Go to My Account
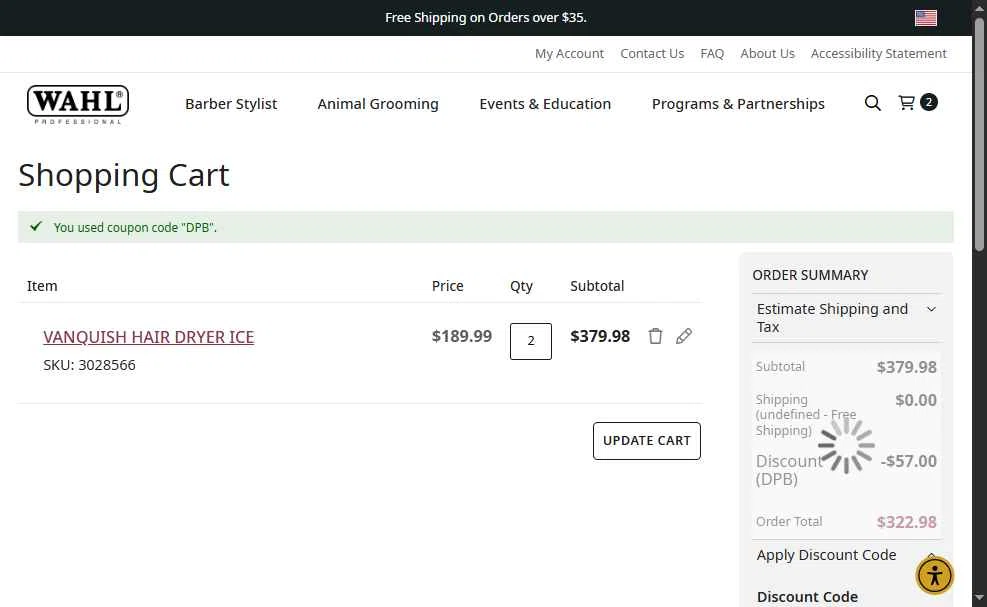Screen dimensions: 987x607 [569, 54]
